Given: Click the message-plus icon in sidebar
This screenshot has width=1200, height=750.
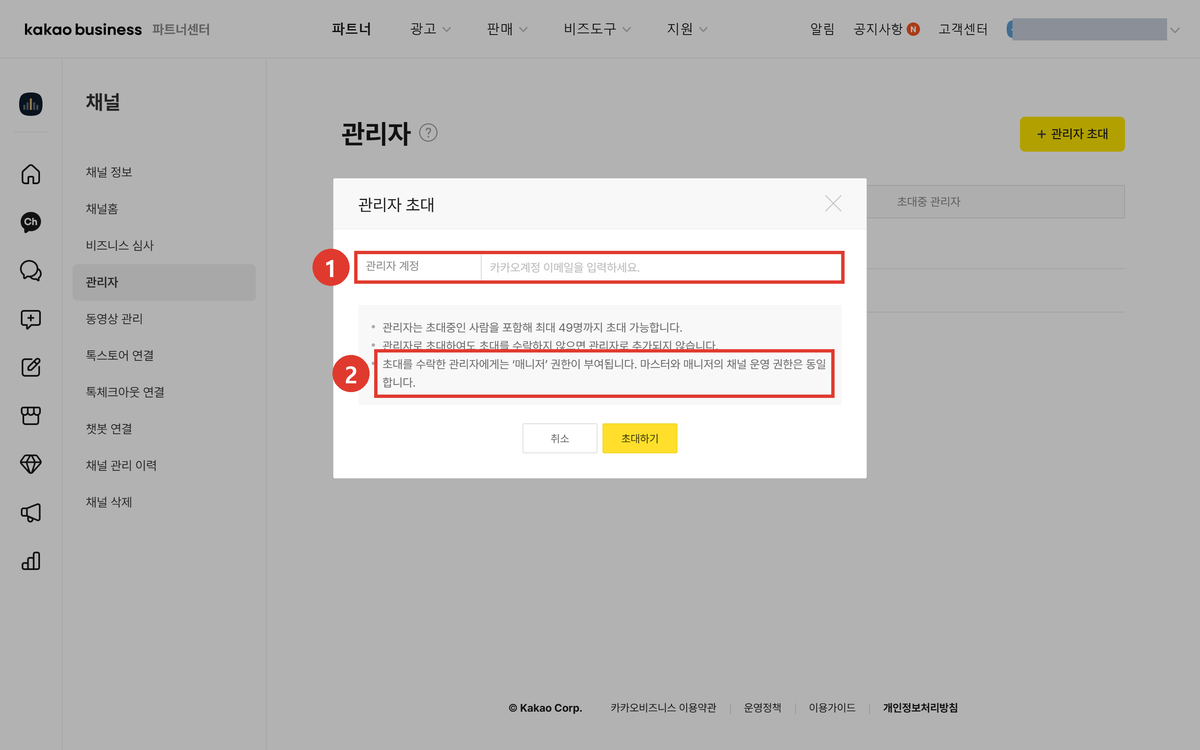Looking at the screenshot, I should pos(31,319).
